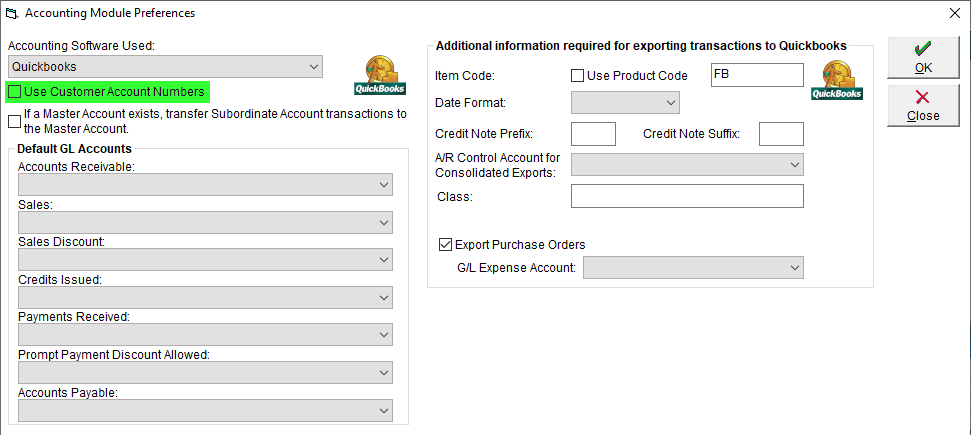Open the A/R Control Account dropdown
The image size is (971, 435).
click(687, 164)
